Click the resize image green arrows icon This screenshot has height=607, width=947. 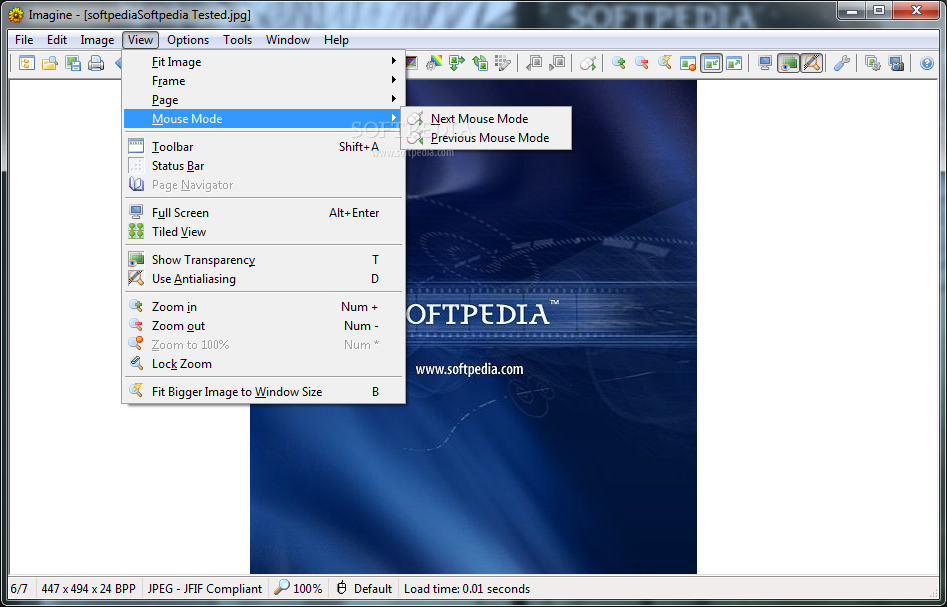457,63
